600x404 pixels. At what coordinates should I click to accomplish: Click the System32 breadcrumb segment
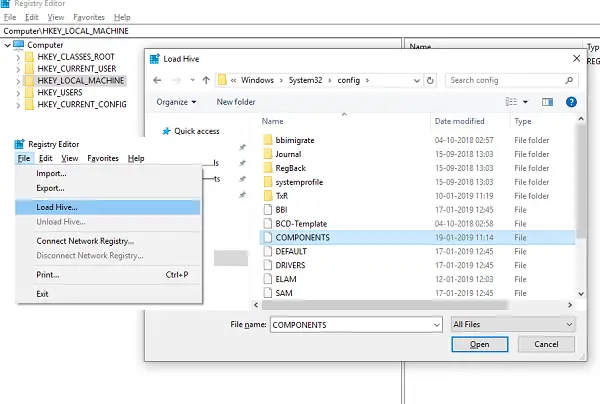tap(305, 80)
